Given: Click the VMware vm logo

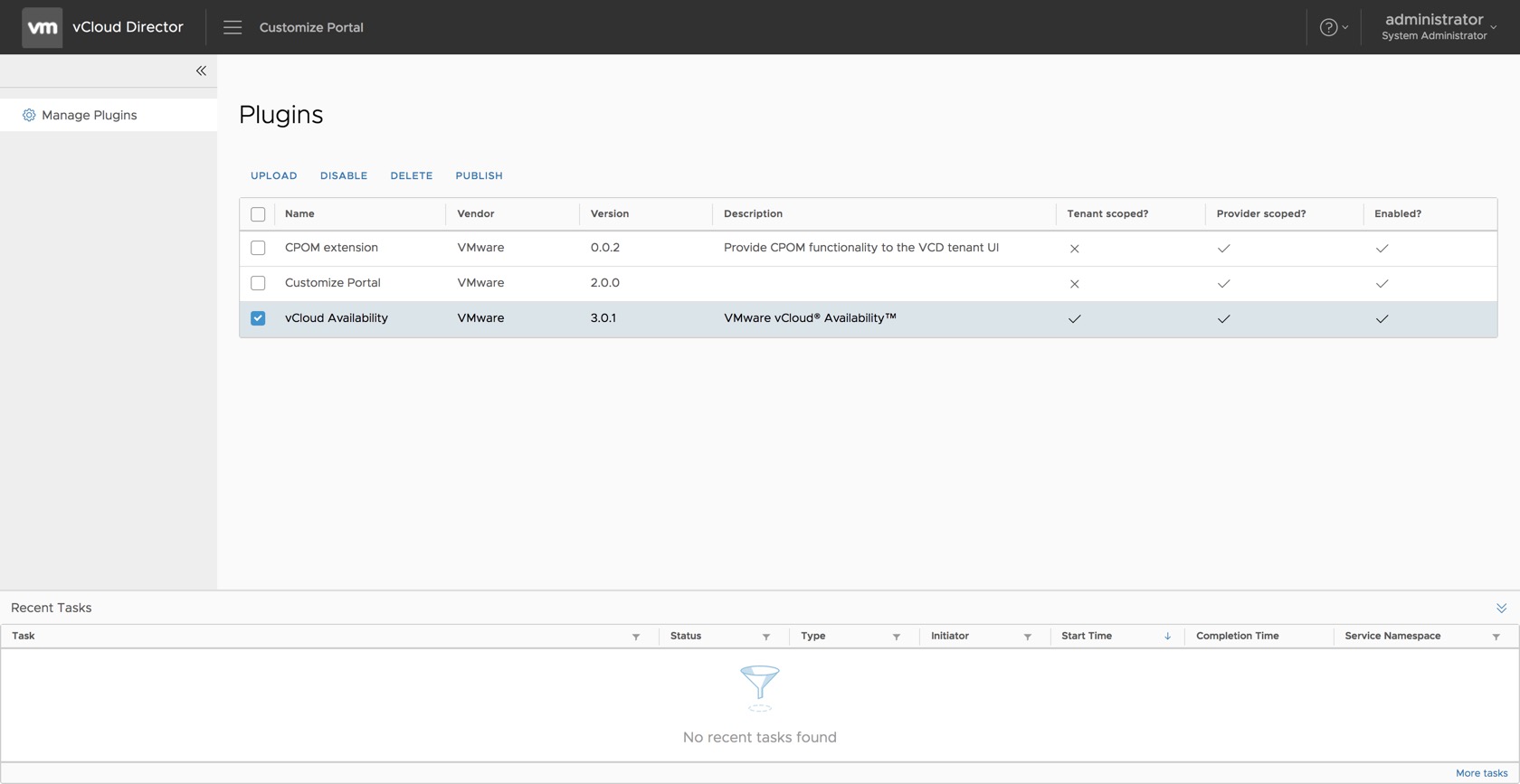Looking at the screenshot, I should coord(42,27).
